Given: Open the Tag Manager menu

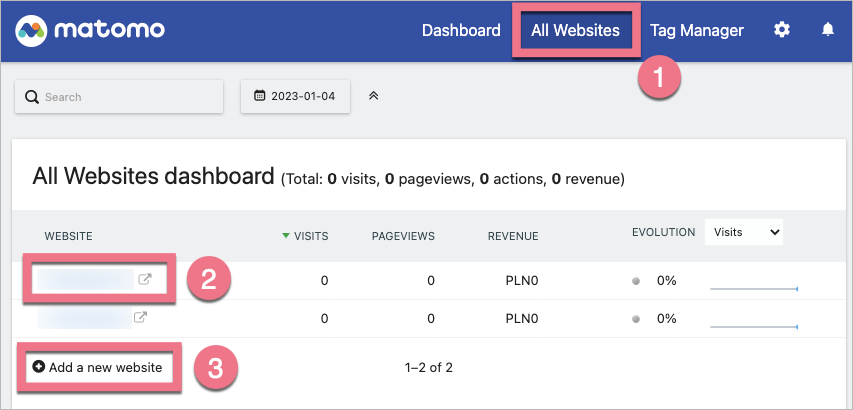Looking at the screenshot, I should click(x=697, y=30).
